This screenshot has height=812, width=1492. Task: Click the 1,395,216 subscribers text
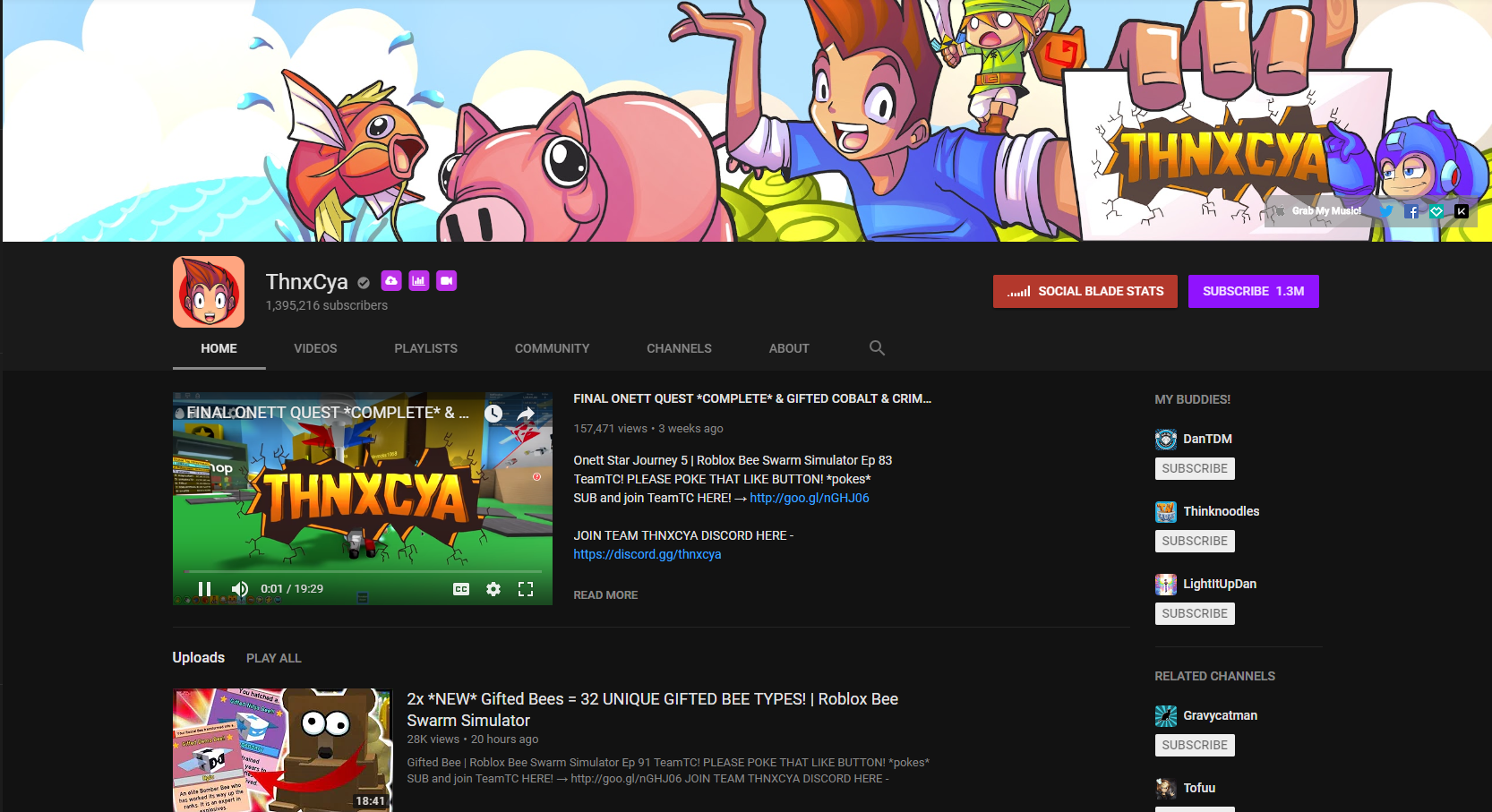[x=327, y=305]
